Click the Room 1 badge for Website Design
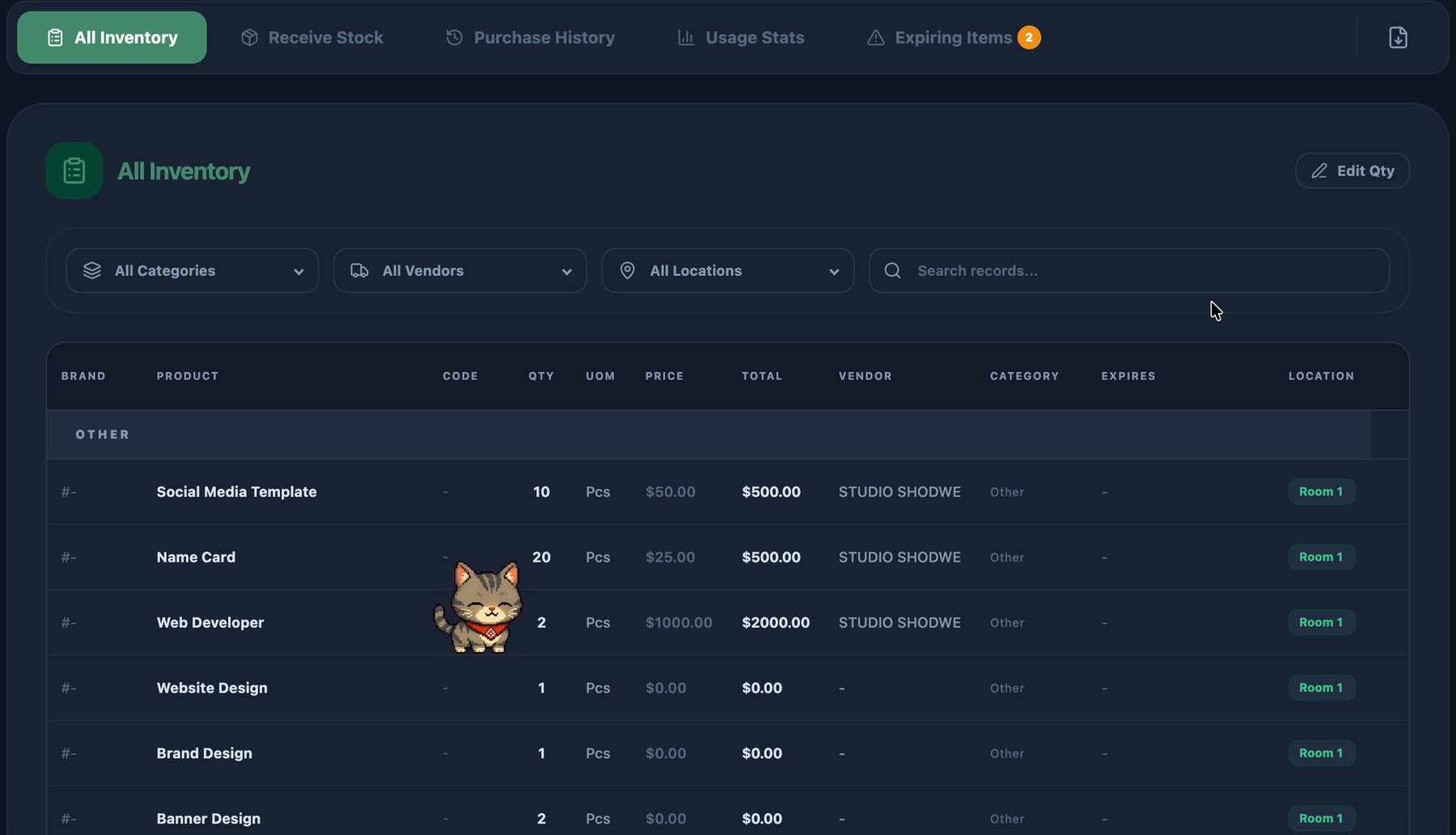Screen dimensions: 1456x835 pos(1321,688)
